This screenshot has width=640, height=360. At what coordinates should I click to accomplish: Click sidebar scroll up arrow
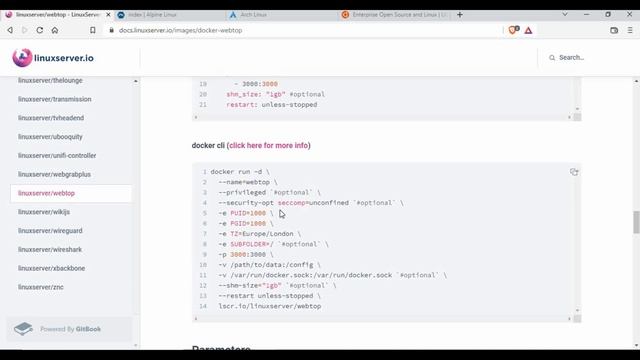point(136,81)
